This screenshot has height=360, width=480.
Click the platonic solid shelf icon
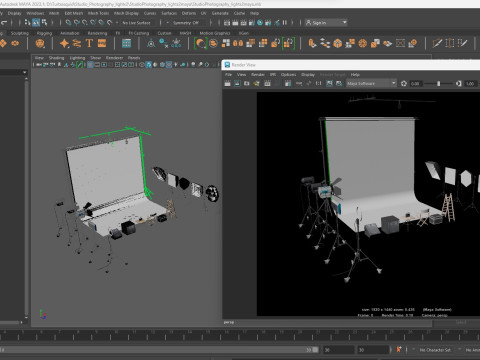[x=40, y=43]
